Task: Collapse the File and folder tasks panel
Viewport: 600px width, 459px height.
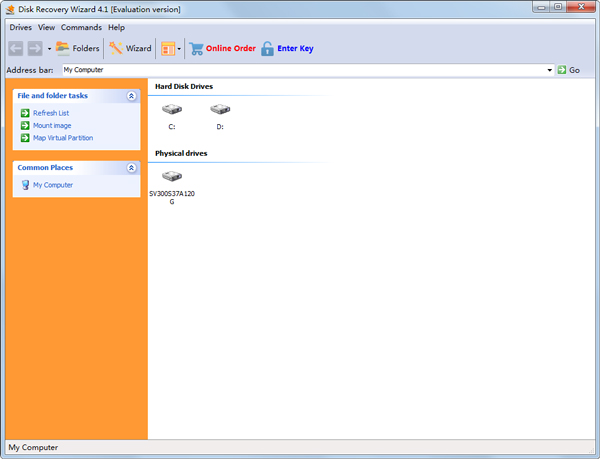Action: [x=131, y=96]
